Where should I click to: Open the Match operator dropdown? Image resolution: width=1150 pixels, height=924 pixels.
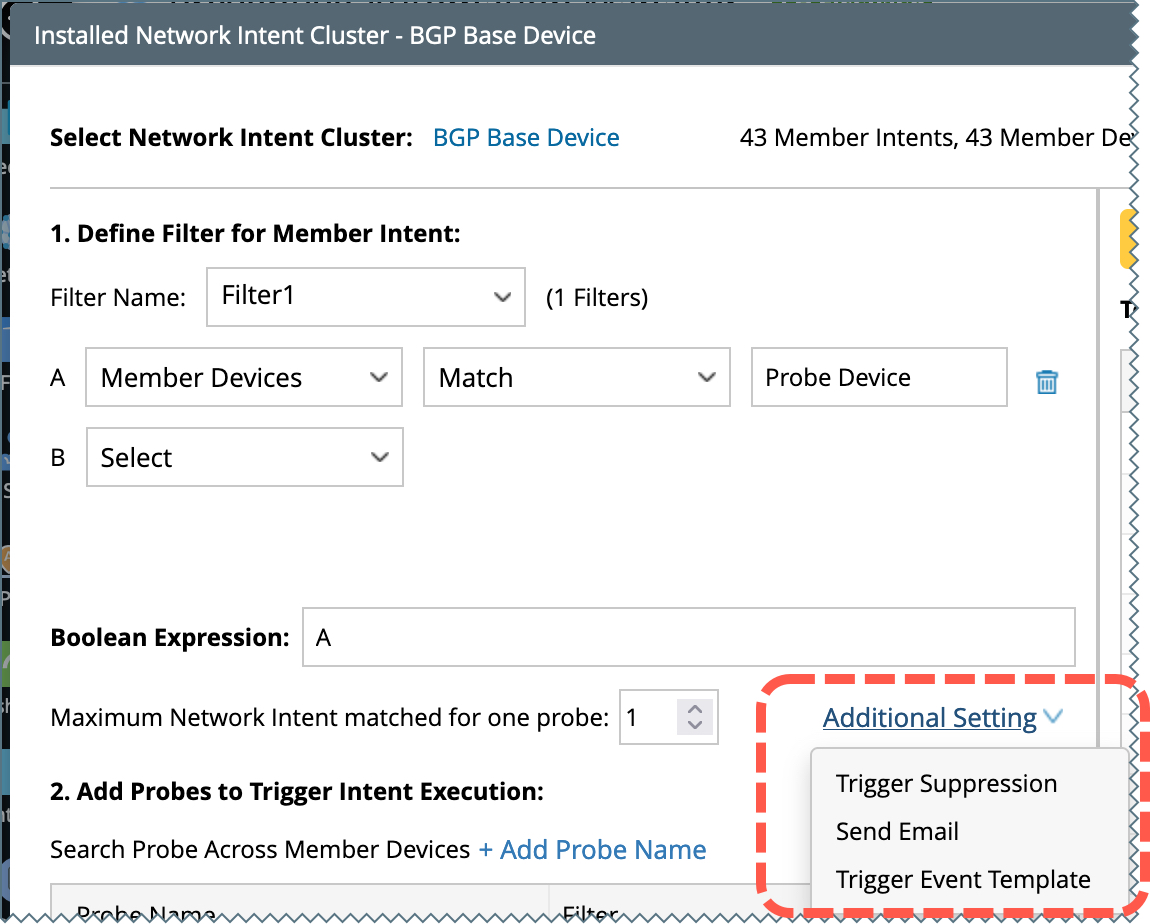(577, 378)
